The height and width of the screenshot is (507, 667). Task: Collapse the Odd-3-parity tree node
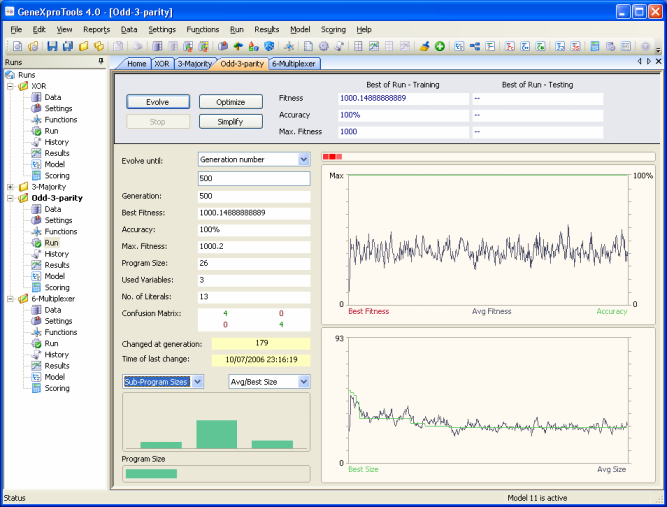pyautogui.click(x=10, y=198)
